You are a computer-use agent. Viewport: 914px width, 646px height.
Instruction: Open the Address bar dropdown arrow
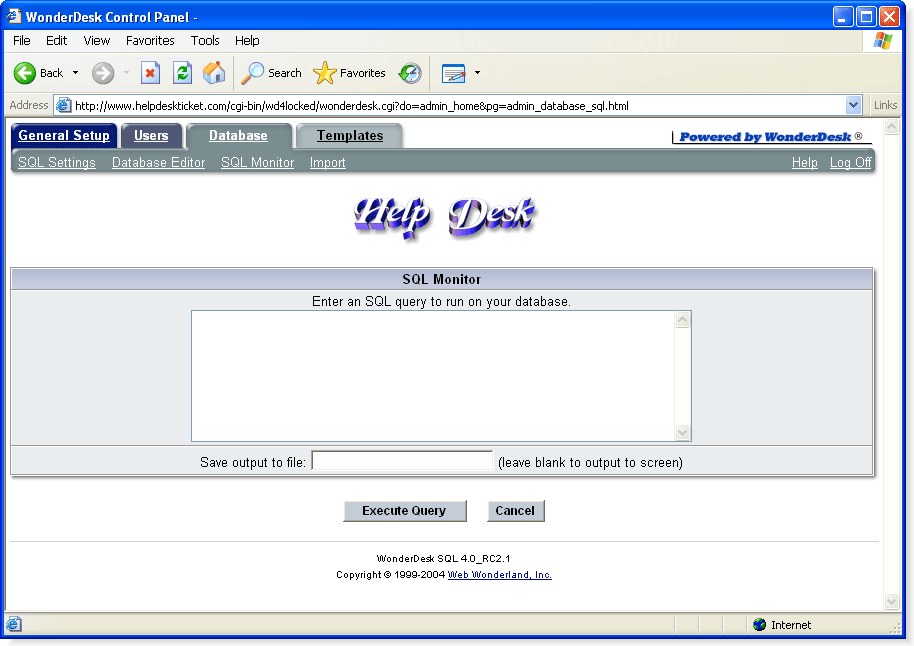pyautogui.click(x=853, y=106)
